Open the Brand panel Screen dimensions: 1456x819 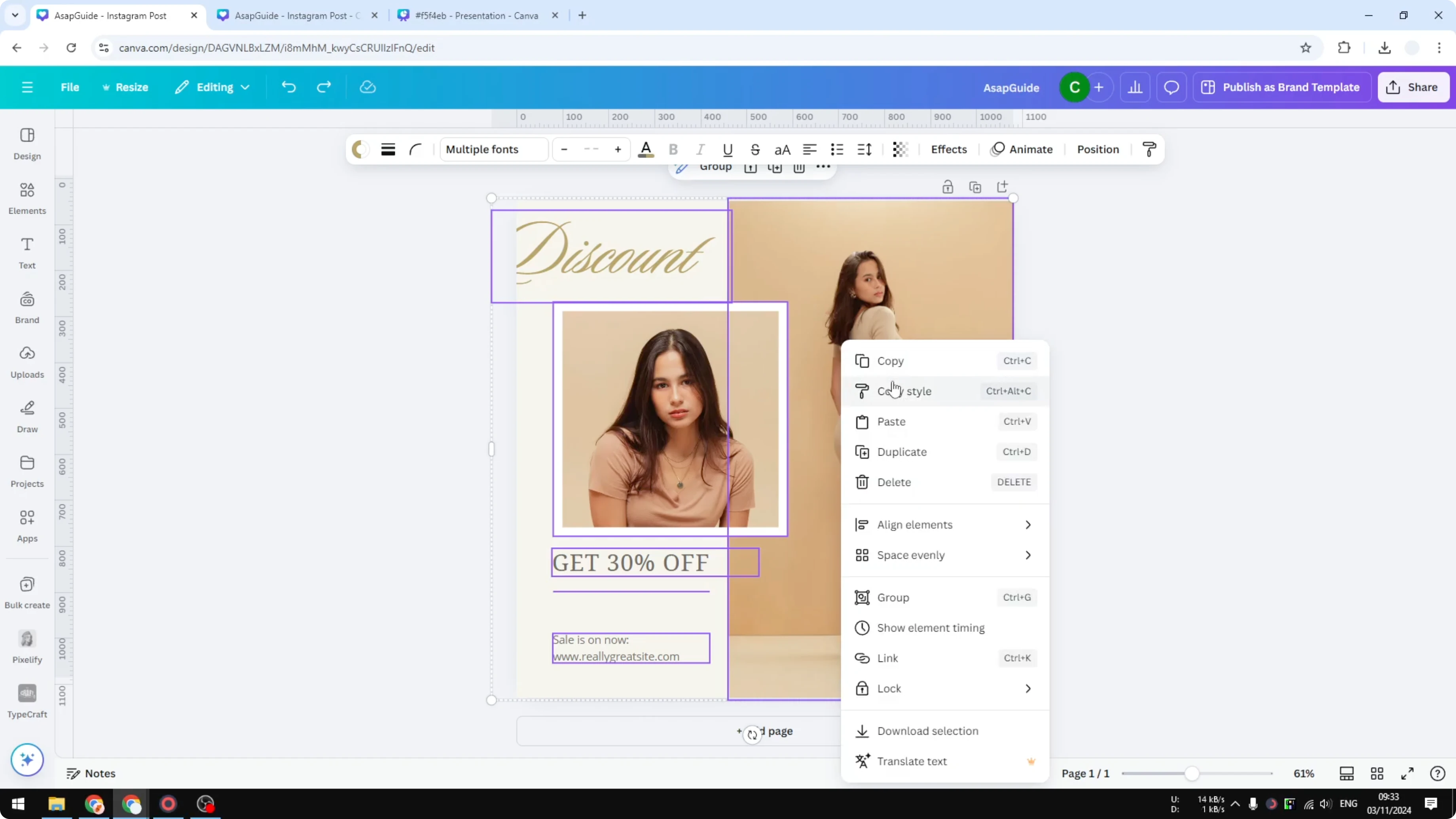click(x=27, y=307)
